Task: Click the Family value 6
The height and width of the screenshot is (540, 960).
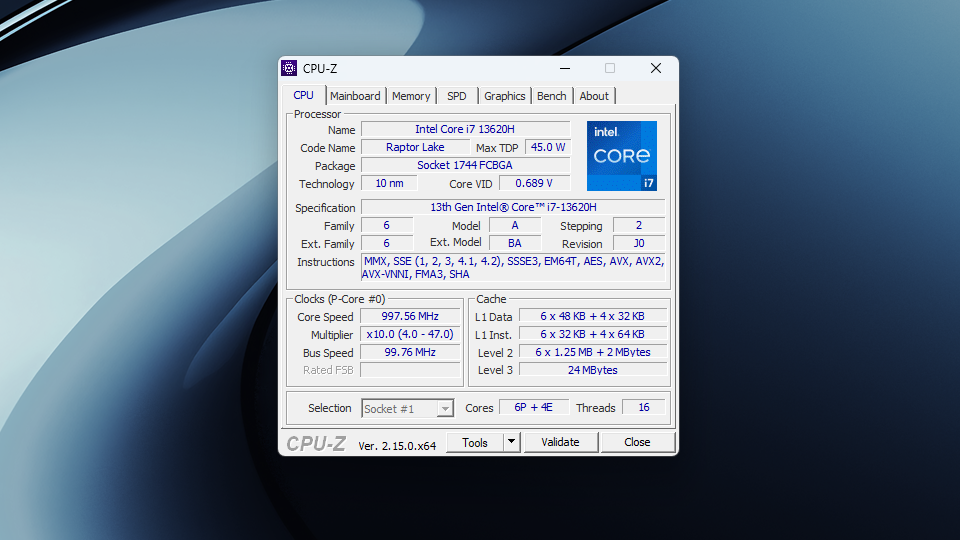Action: click(x=386, y=225)
